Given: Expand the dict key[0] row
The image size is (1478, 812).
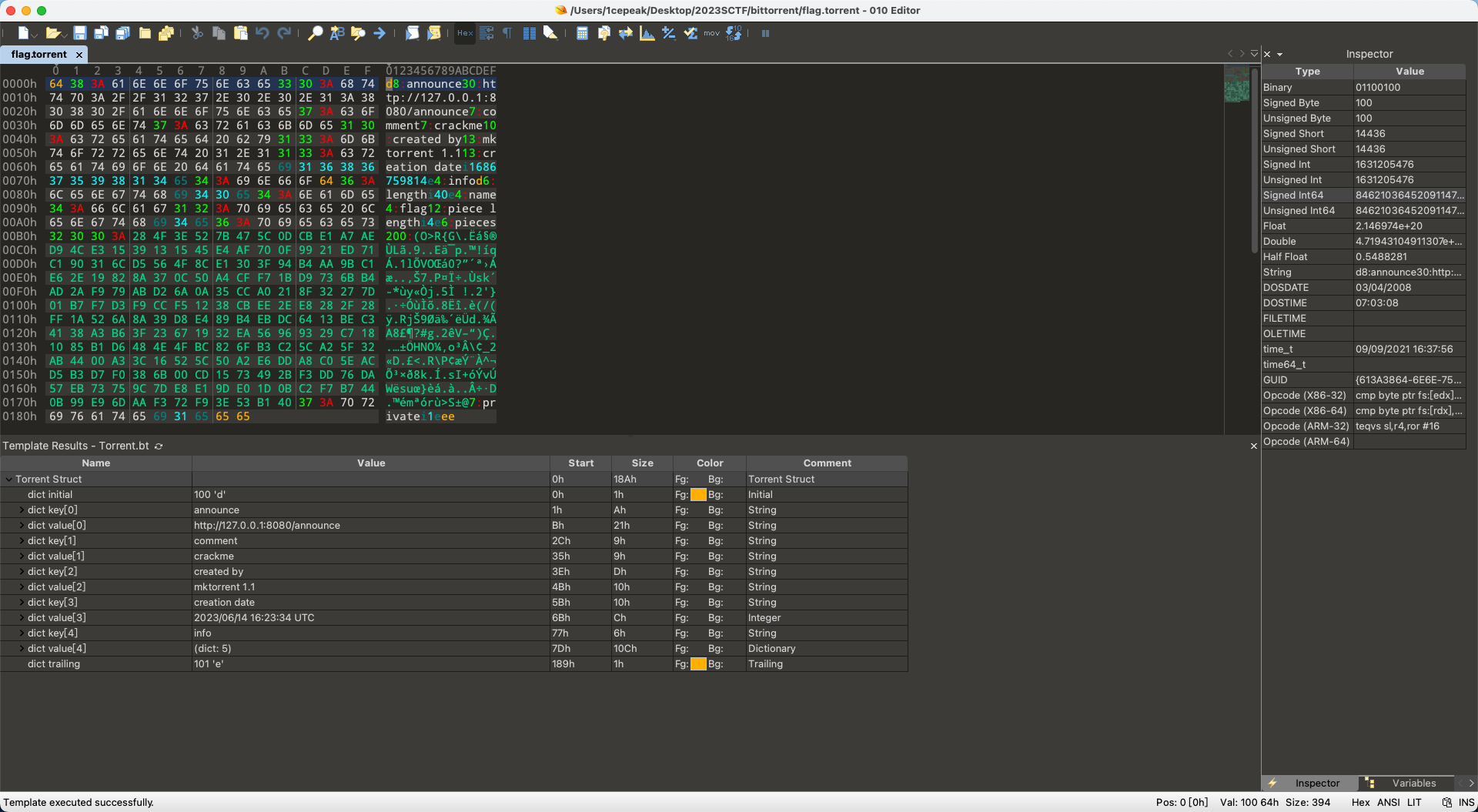Looking at the screenshot, I should (x=22, y=510).
